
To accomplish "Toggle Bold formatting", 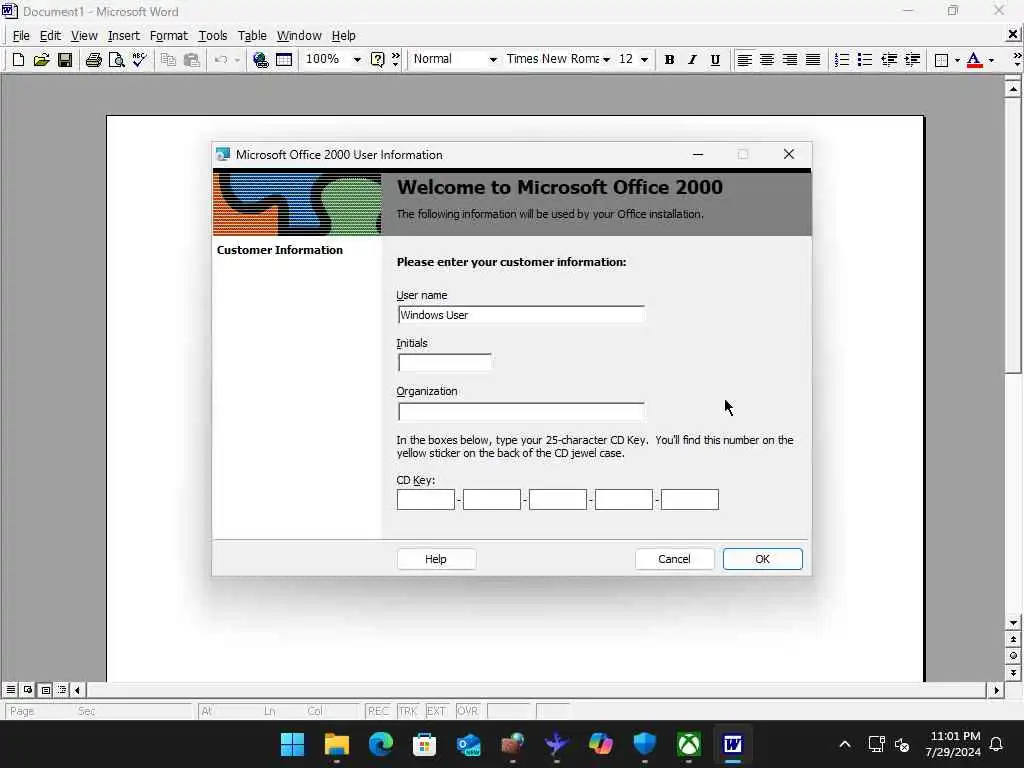I will coord(669,60).
